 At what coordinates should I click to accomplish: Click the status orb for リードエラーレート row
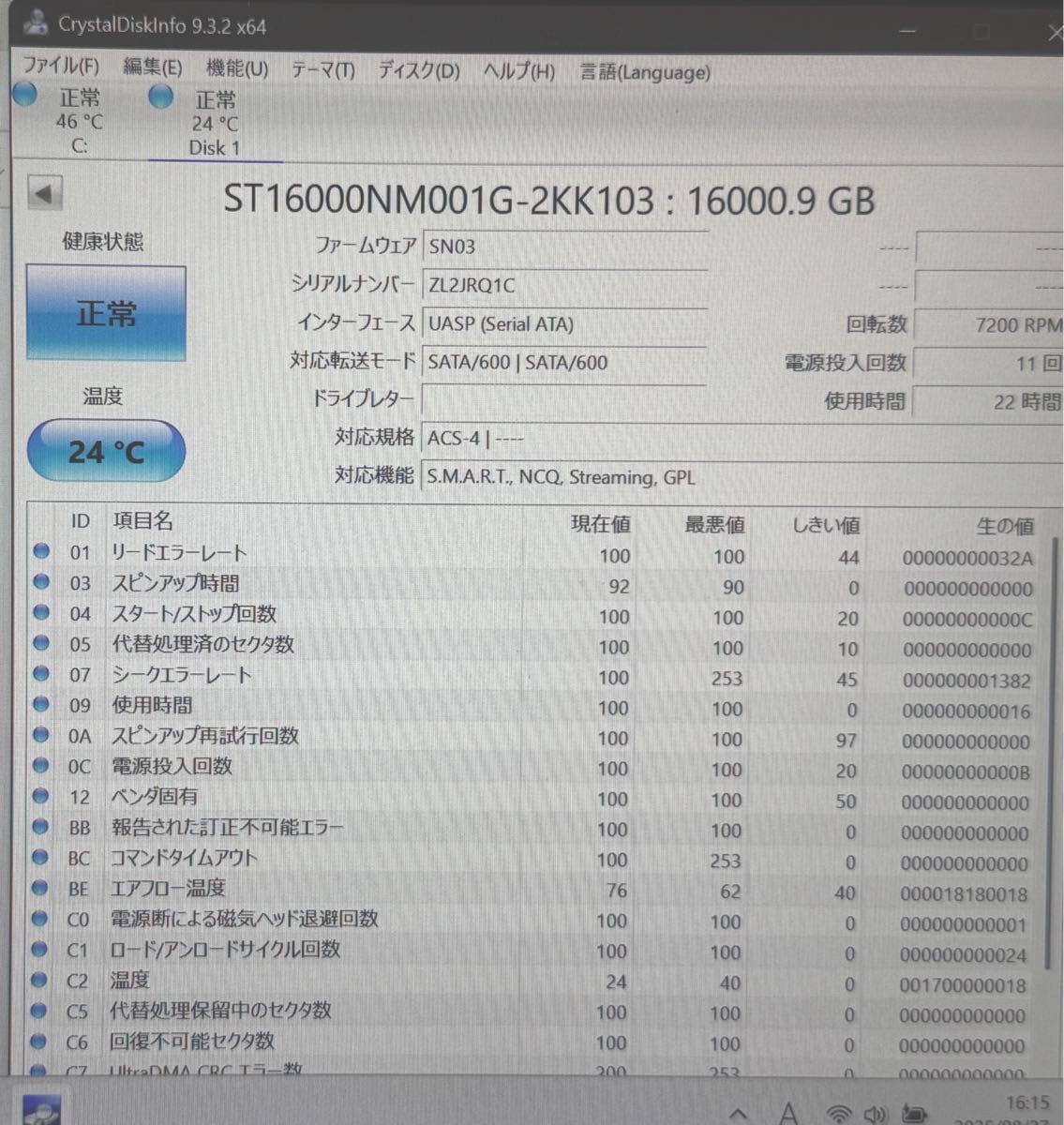41,551
